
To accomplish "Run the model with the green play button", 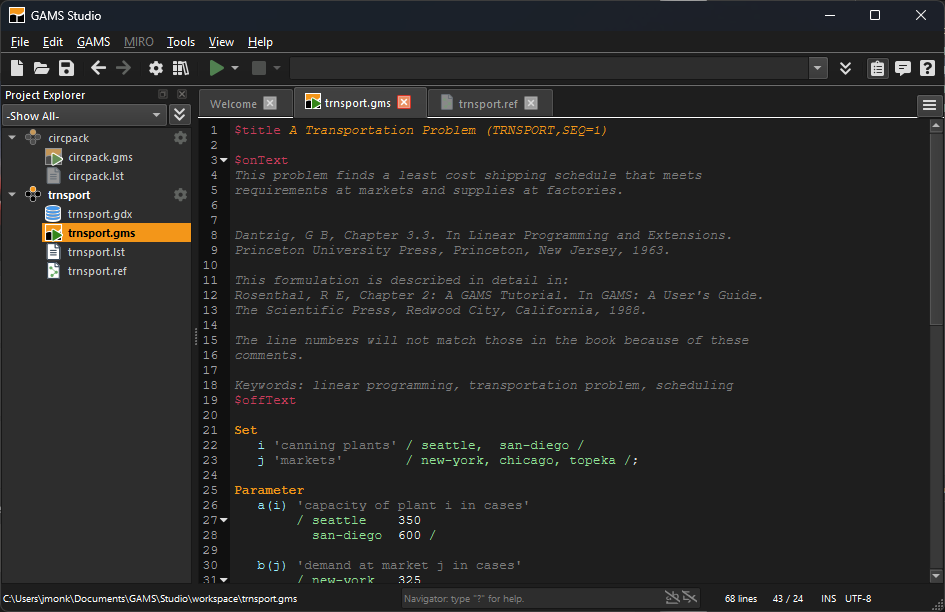I will (216, 68).
